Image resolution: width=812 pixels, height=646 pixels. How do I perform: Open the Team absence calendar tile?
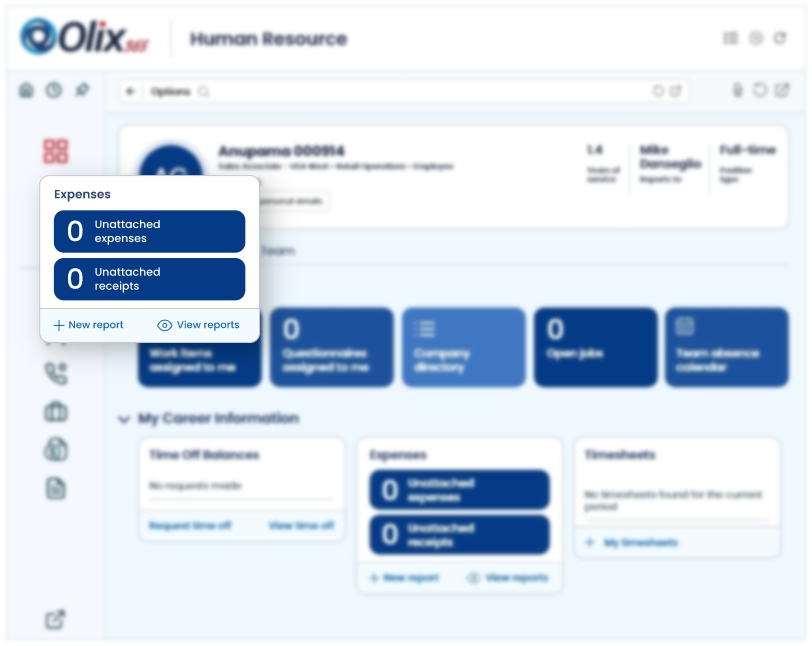(726, 347)
